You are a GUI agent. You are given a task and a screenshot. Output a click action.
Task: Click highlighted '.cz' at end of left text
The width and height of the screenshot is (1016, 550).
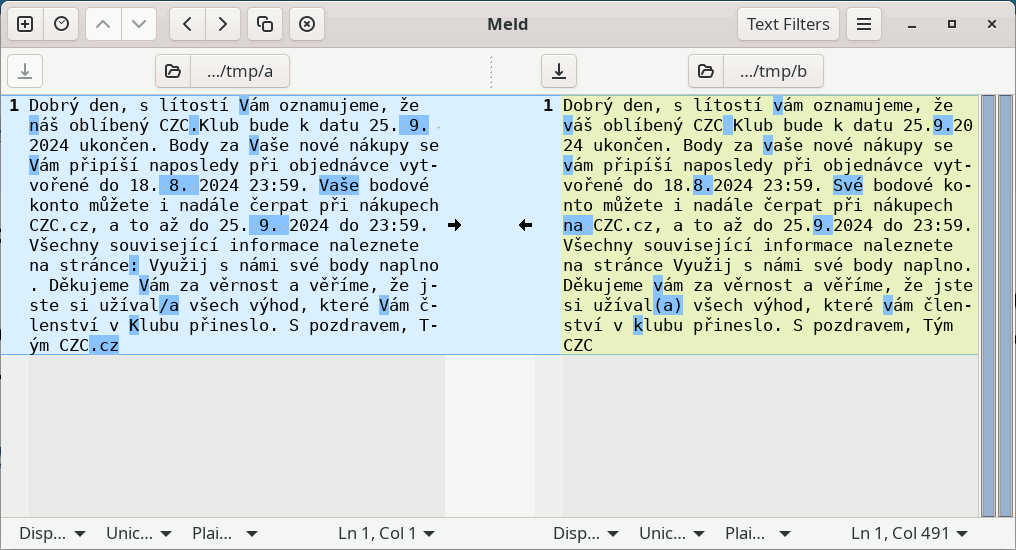point(104,345)
